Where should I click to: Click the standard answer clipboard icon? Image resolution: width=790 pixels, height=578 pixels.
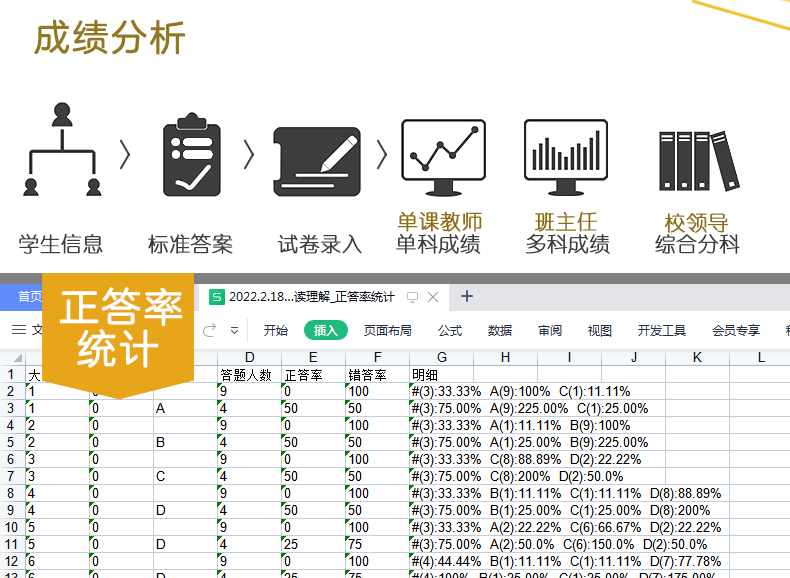[192, 154]
